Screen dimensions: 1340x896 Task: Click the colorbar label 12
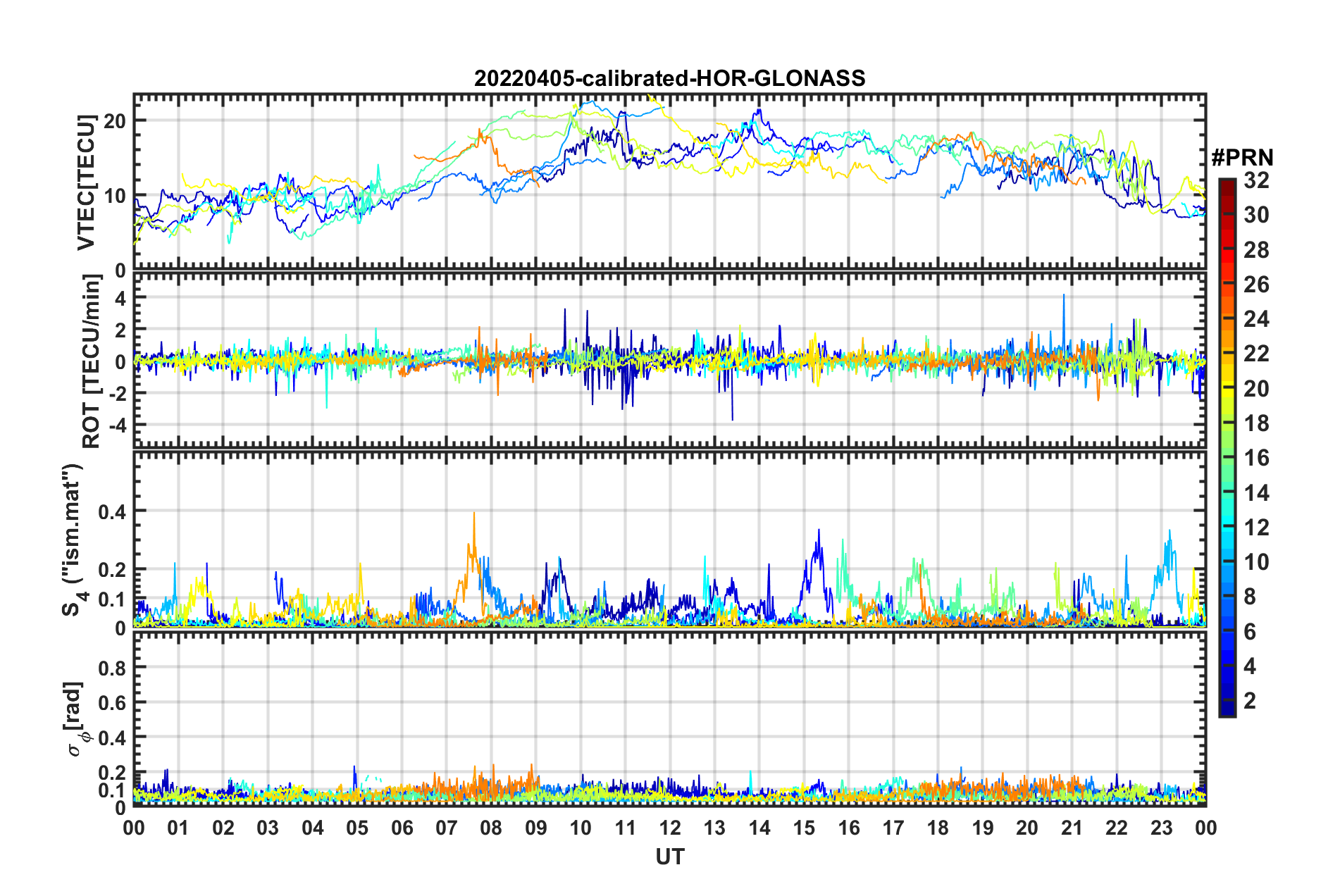pos(1256,528)
